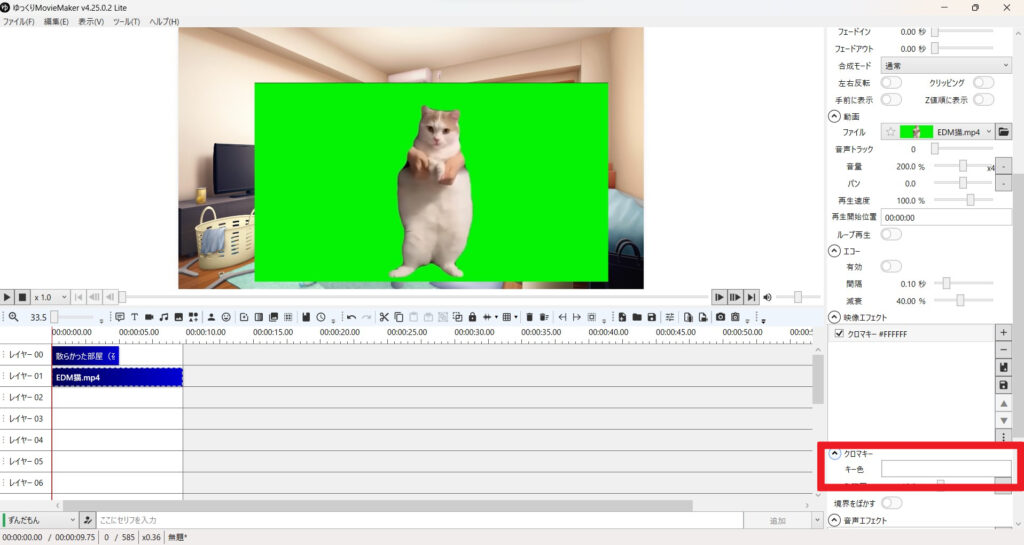Click the 再生開始位置 time field
The image size is (1024, 545).
coord(946,217)
